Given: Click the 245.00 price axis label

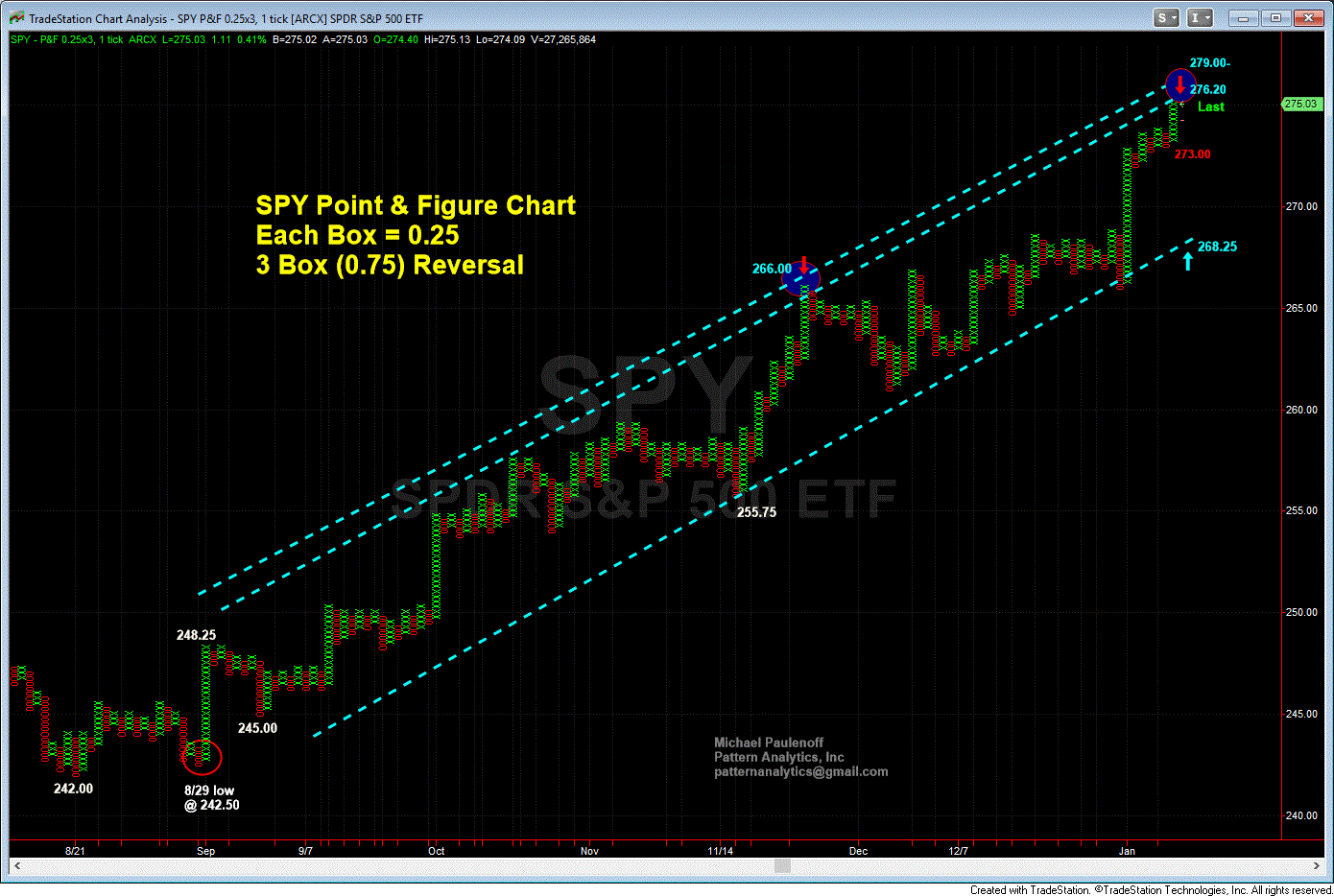Looking at the screenshot, I should tap(1302, 714).
